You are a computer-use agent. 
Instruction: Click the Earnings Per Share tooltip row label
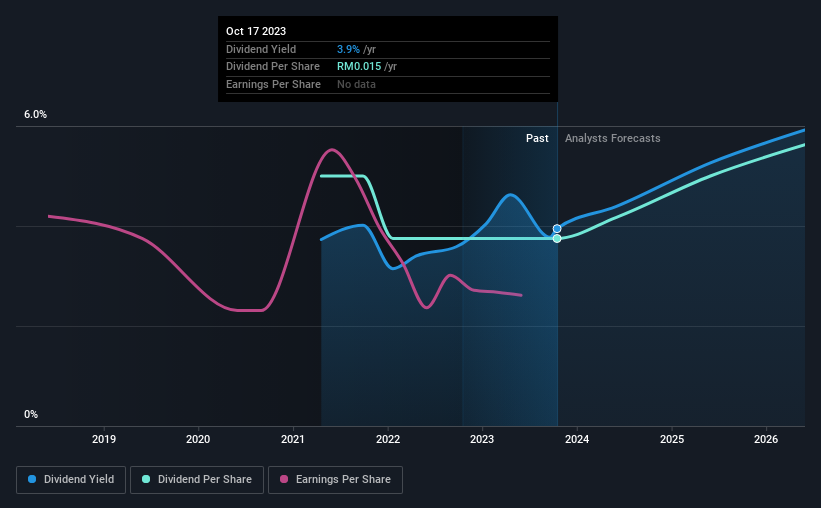[273, 84]
